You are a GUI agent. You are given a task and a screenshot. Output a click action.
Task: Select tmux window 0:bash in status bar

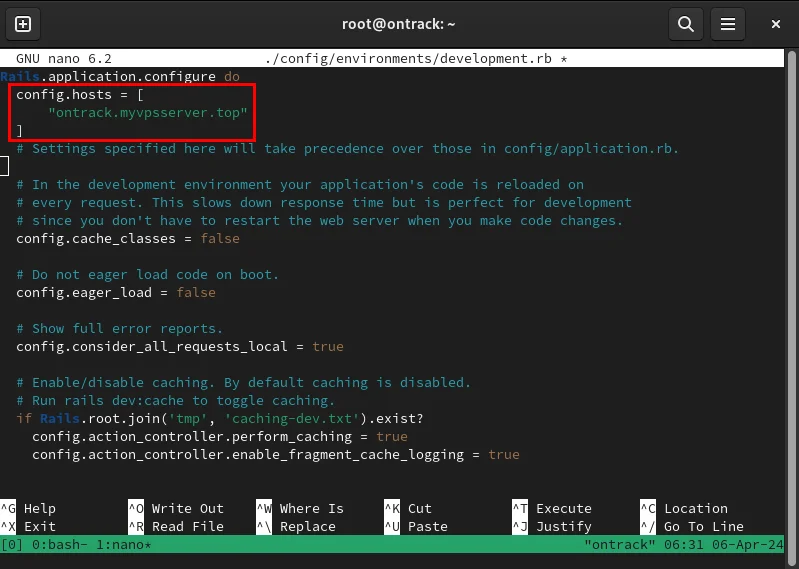tap(60, 545)
